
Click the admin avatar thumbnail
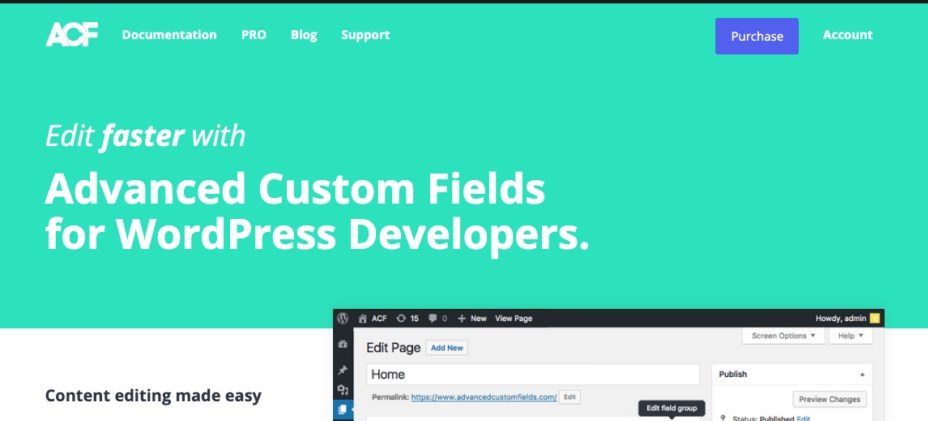874,319
